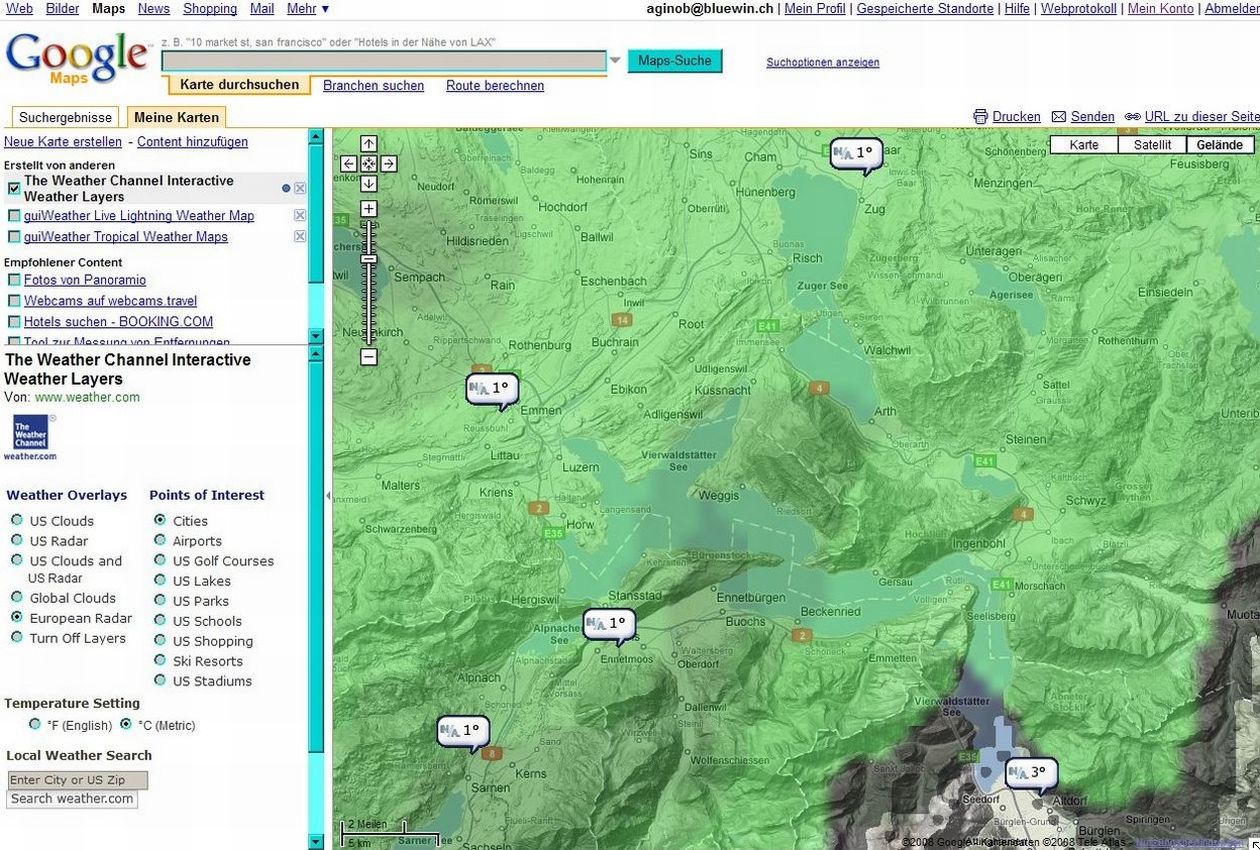Click the envelope icon beside Senden
Image resolution: width=1260 pixels, height=850 pixels.
tap(1059, 117)
